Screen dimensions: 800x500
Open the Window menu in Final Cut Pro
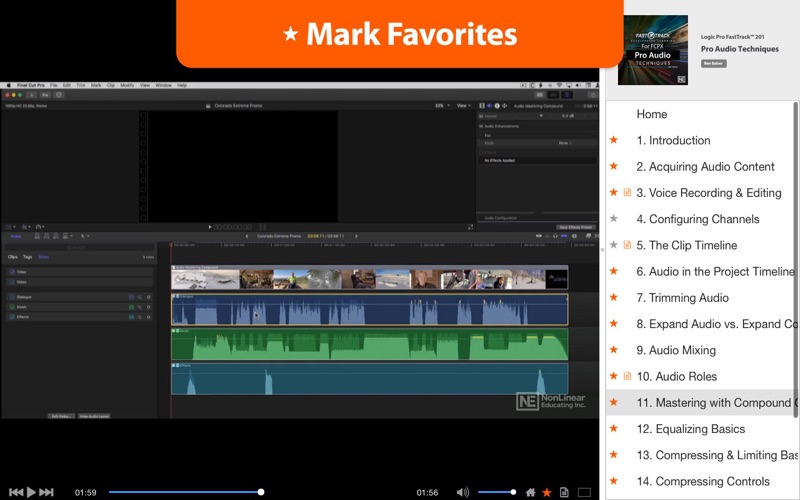point(163,85)
